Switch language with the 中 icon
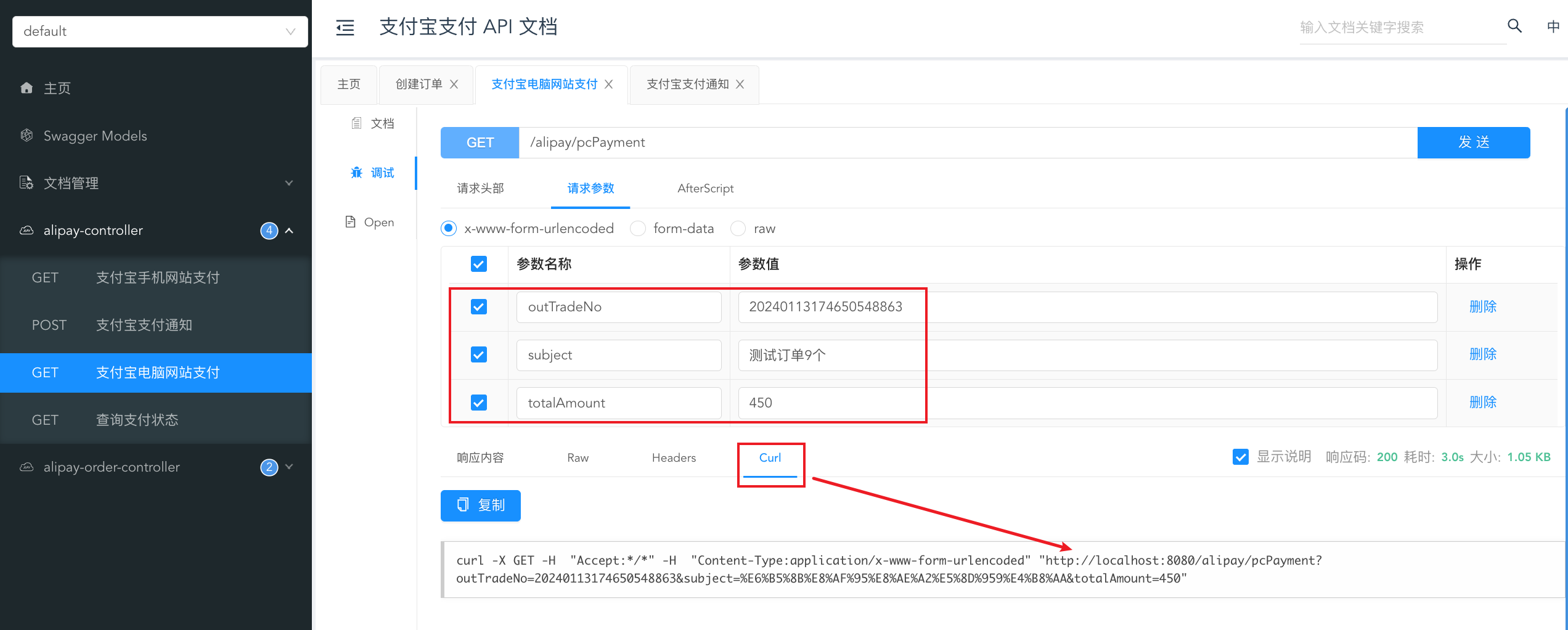The height and width of the screenshot is (630, 1568). click(1553, 27)
